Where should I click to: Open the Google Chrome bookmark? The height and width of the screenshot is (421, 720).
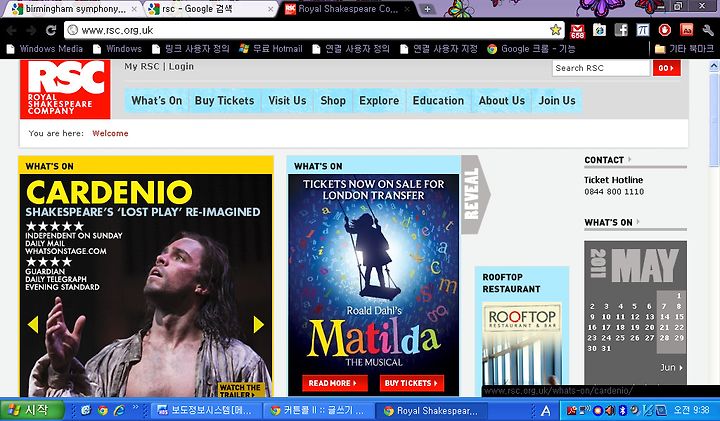pos(531,49)
